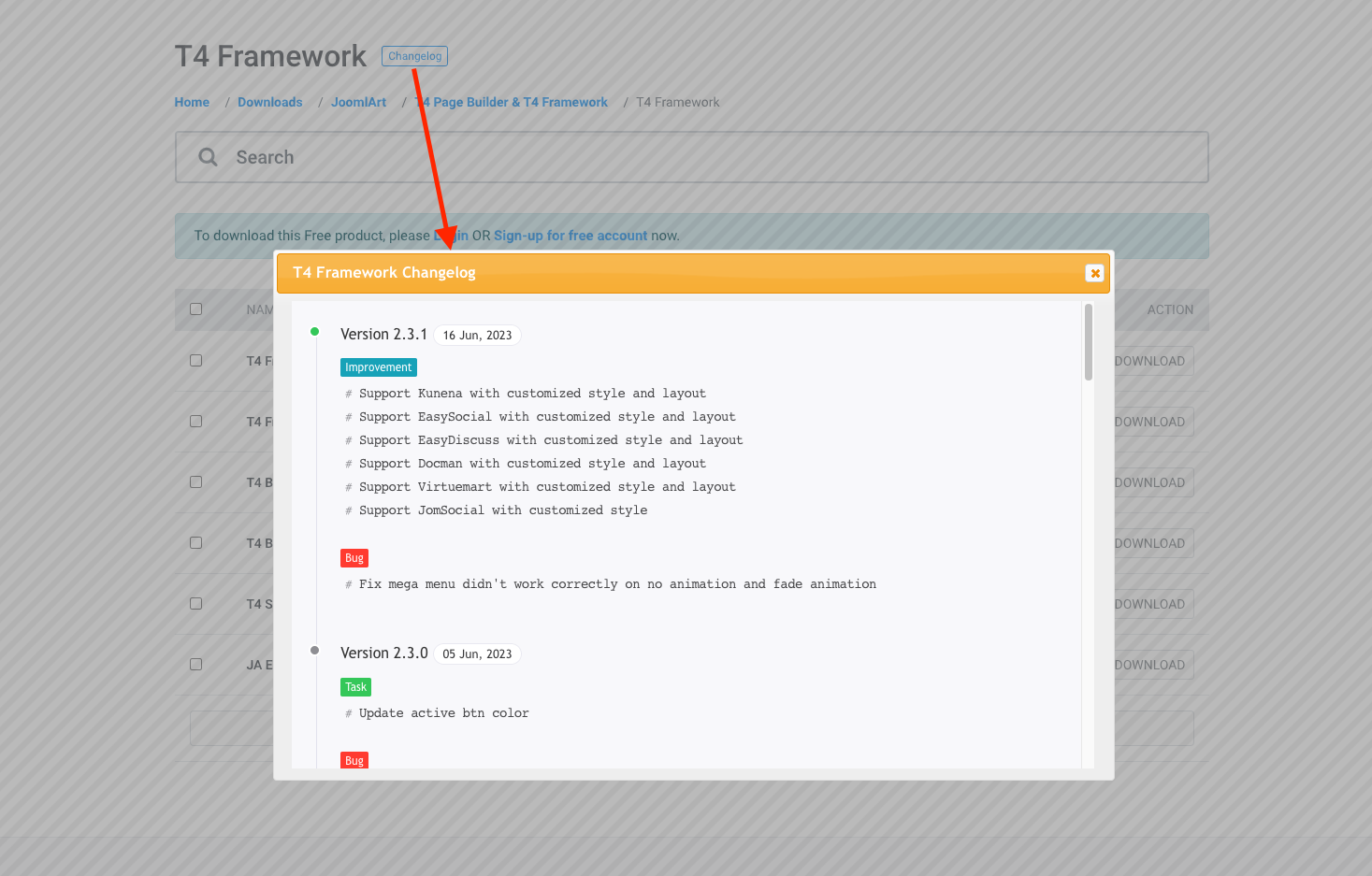This screenshot has height=876, width=1372.
Task: Select the JA E row checkbox
Action: coord(196,665)
